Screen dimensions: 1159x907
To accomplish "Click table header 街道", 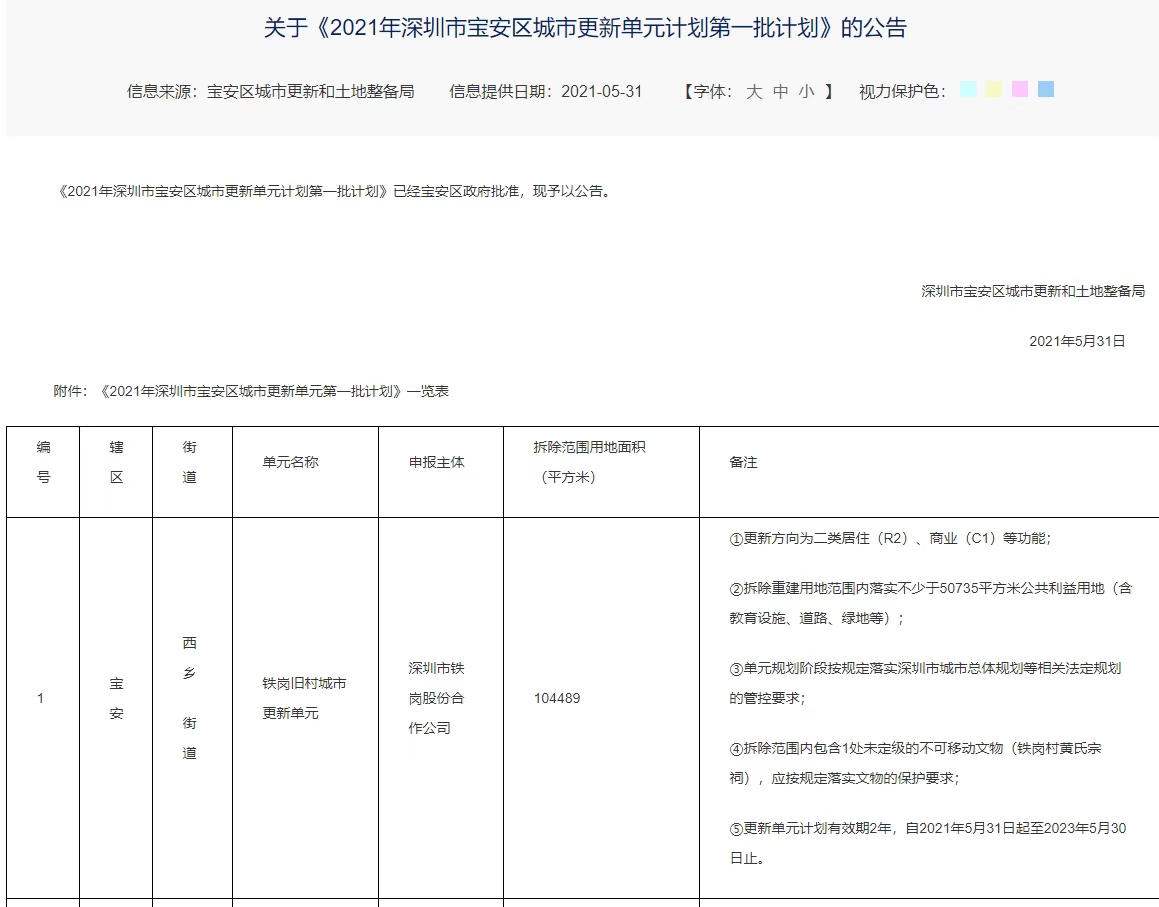I will (x=189, y=462).
